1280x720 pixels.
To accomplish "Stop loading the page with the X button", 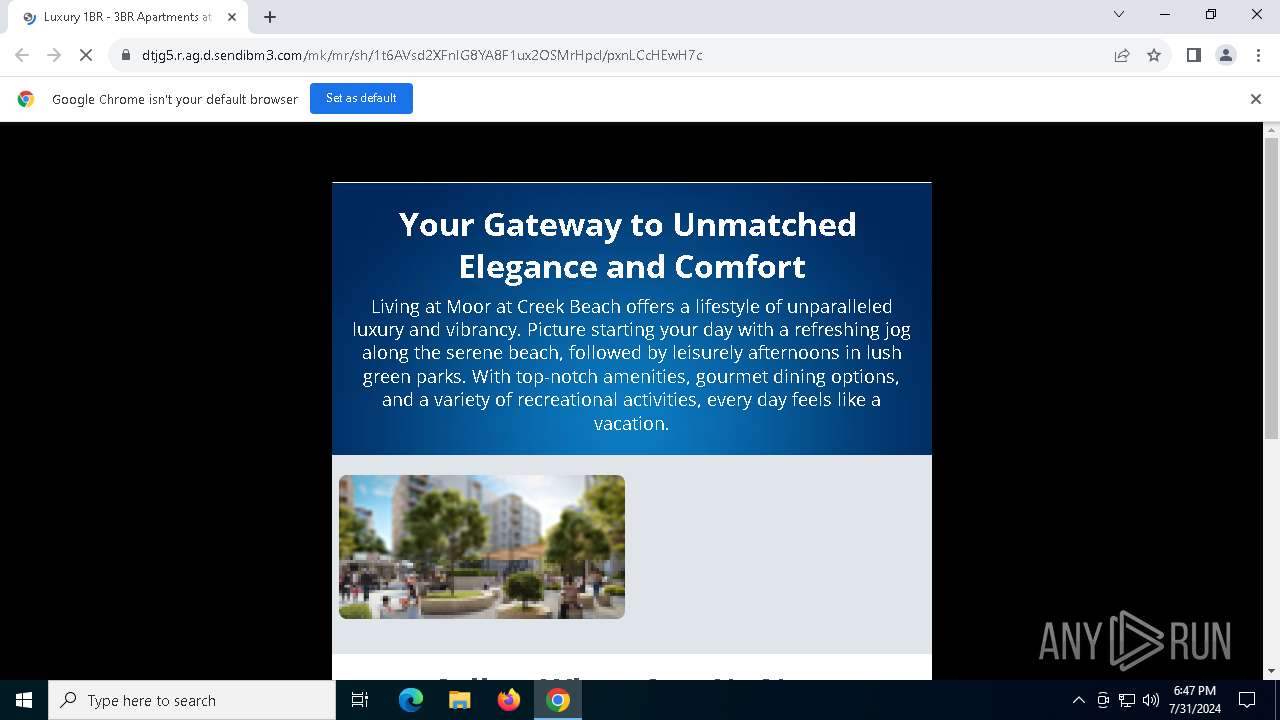I will point(86,55).
